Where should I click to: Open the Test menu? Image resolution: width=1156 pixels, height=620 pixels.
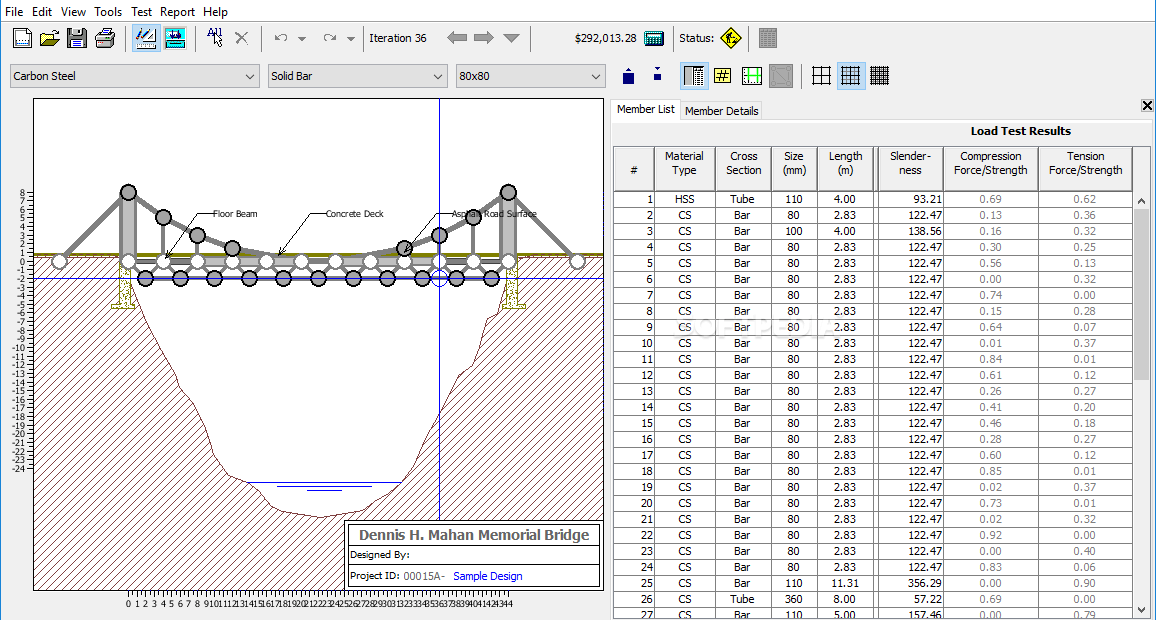(x=141, y=12)
